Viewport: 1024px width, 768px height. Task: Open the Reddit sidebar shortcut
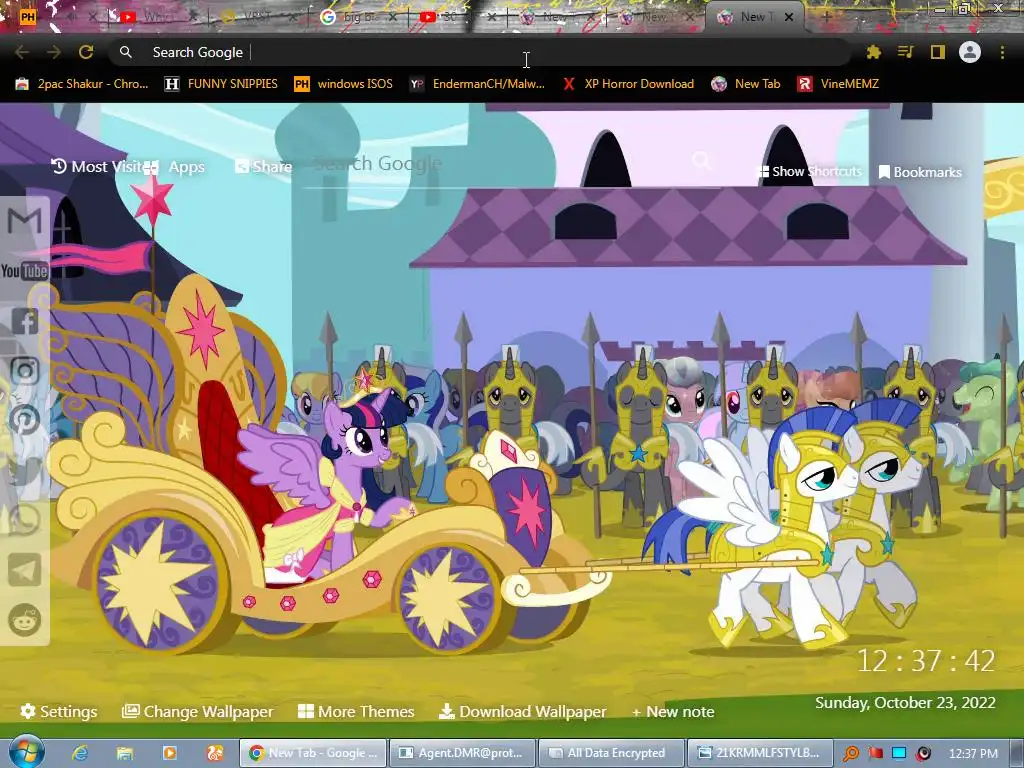25,620
